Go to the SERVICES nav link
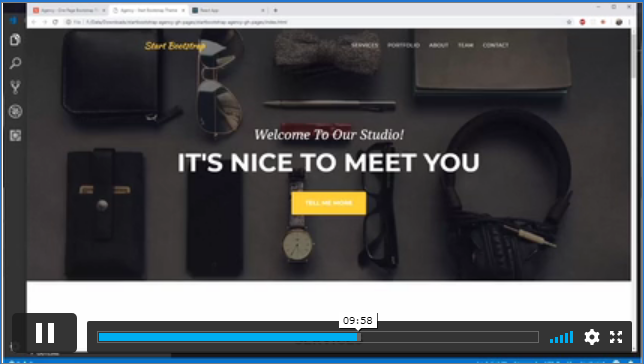This screenshot has height=364, width=644. point(365,45)
